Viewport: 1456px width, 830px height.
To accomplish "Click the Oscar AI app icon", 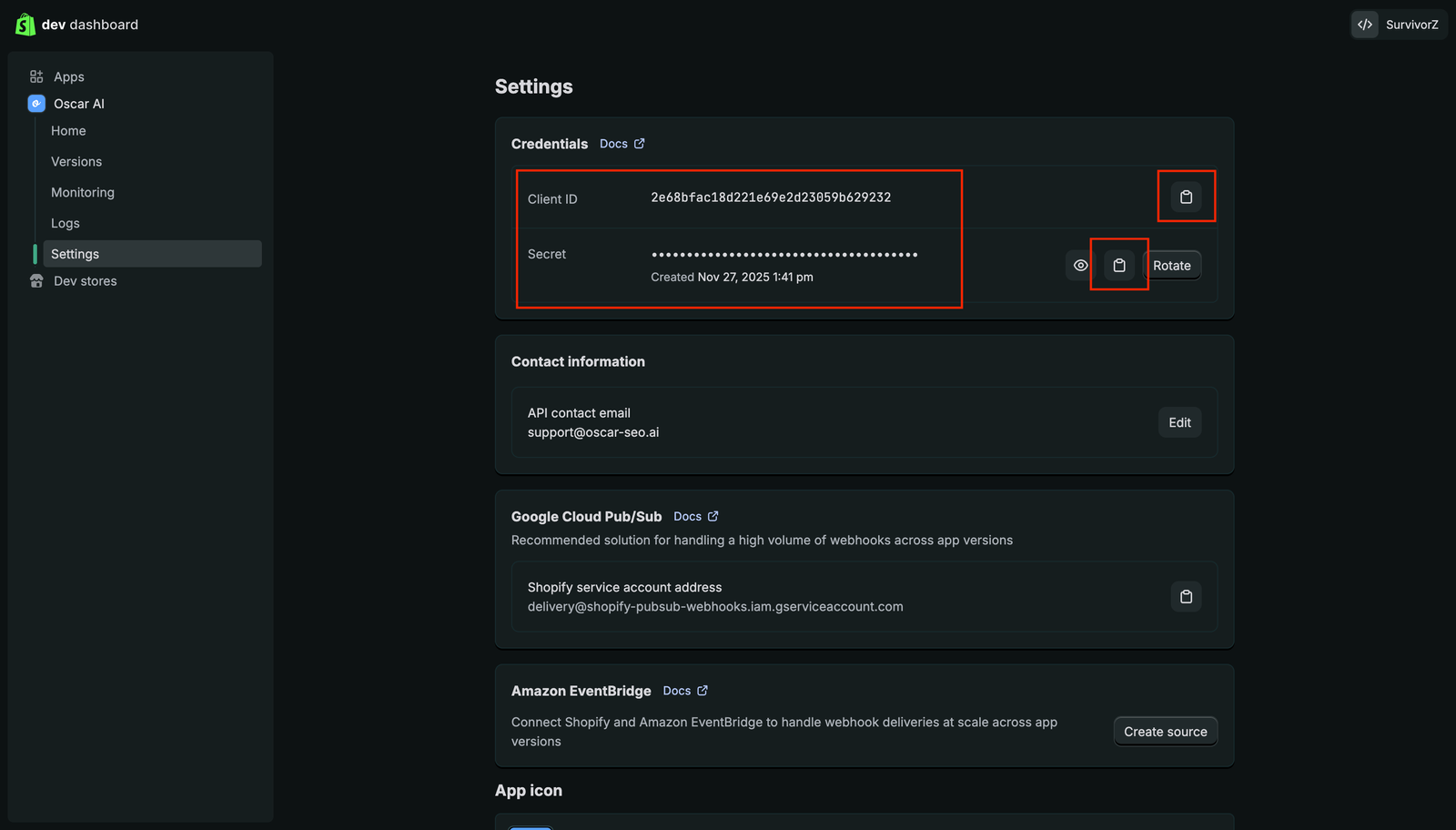I will (36, 104).
